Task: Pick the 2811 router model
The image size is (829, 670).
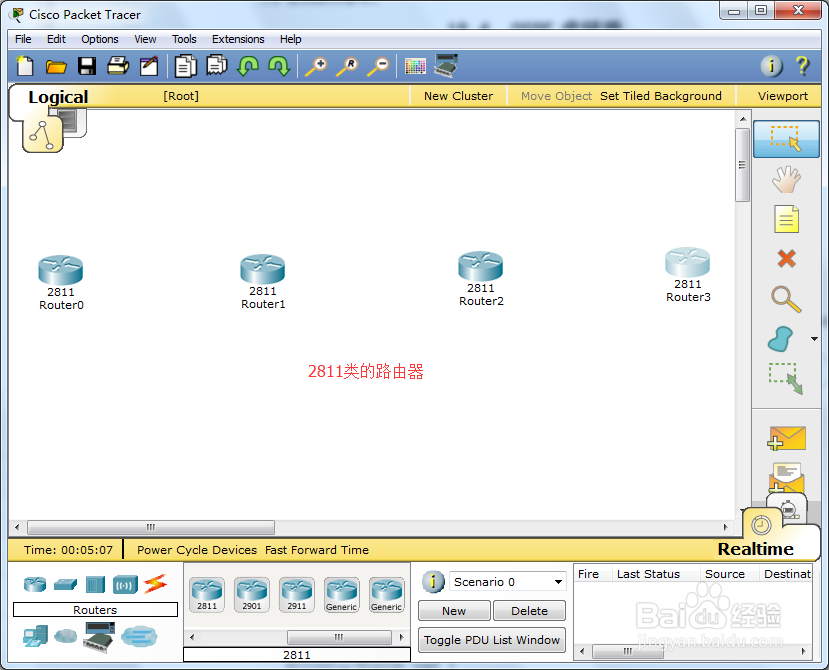Action: pyautogui.click(x=207, y=595)
